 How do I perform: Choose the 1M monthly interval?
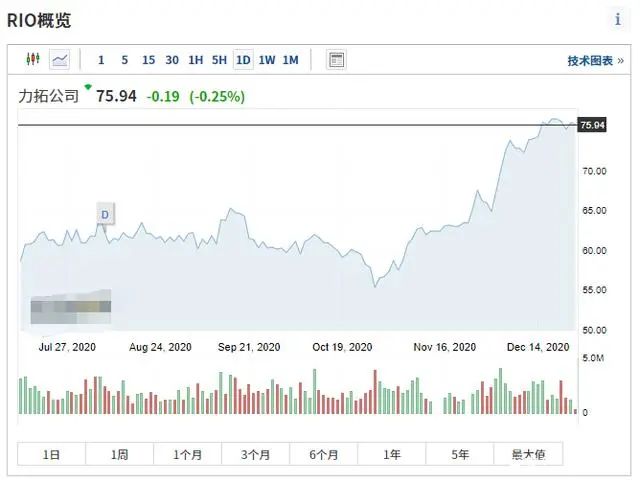(x=290, y=60)
